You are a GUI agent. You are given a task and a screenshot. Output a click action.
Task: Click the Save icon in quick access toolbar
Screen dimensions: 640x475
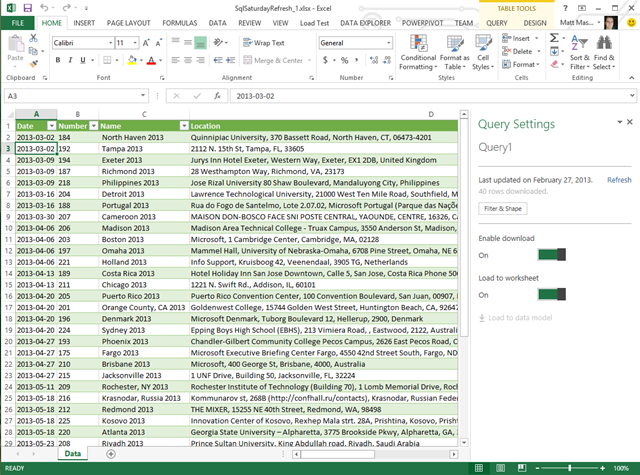tap(27, 8)
